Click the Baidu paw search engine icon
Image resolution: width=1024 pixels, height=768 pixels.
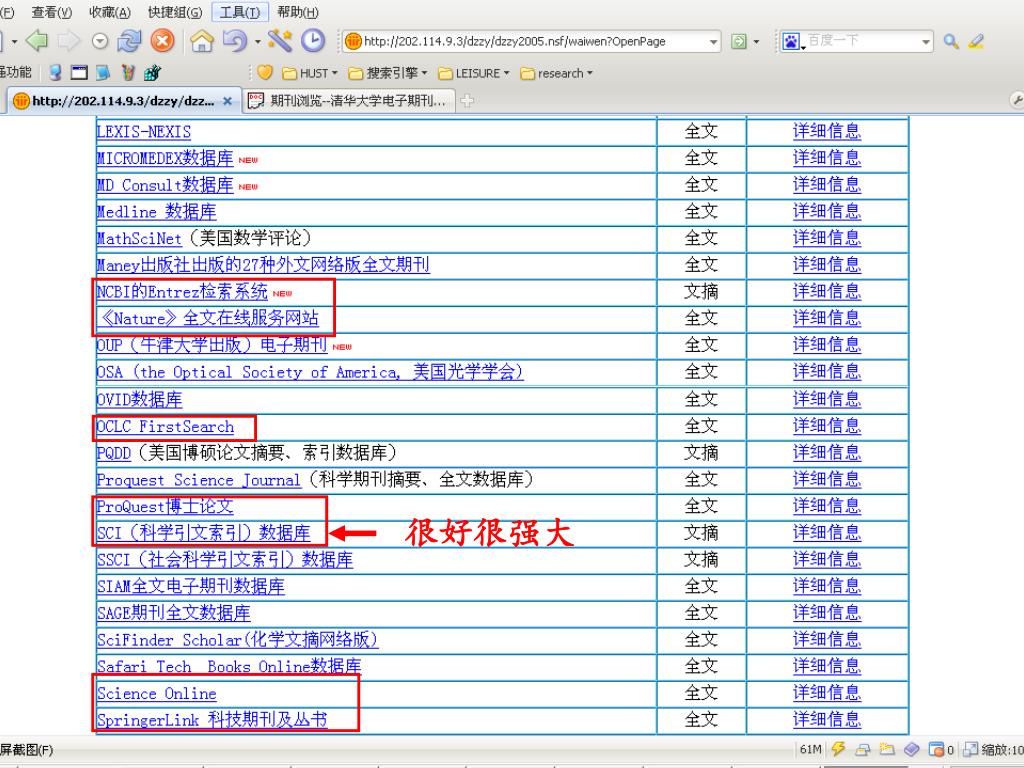click(791, 42)
